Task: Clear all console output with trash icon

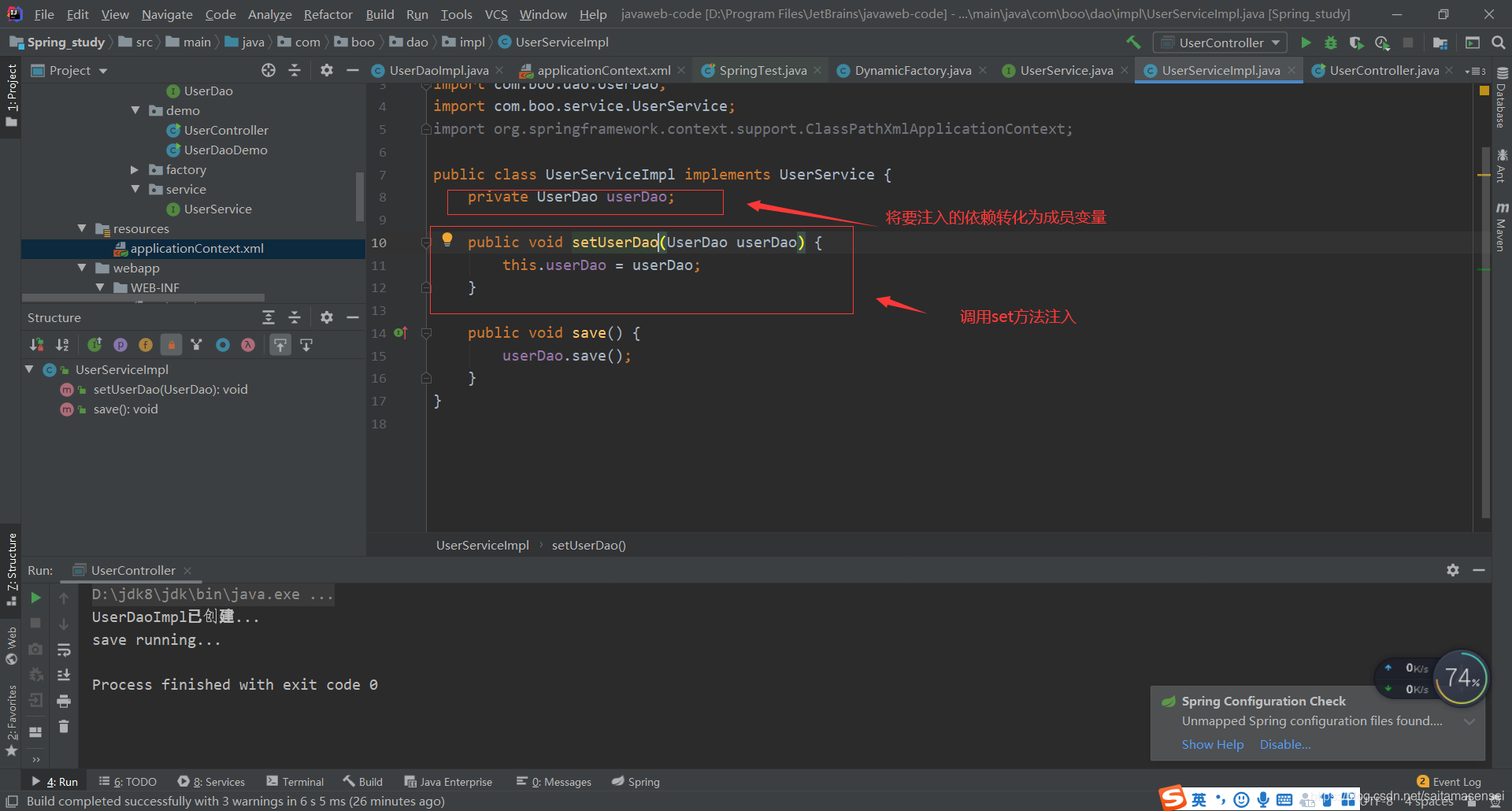Action: click(x=64, y=726)
